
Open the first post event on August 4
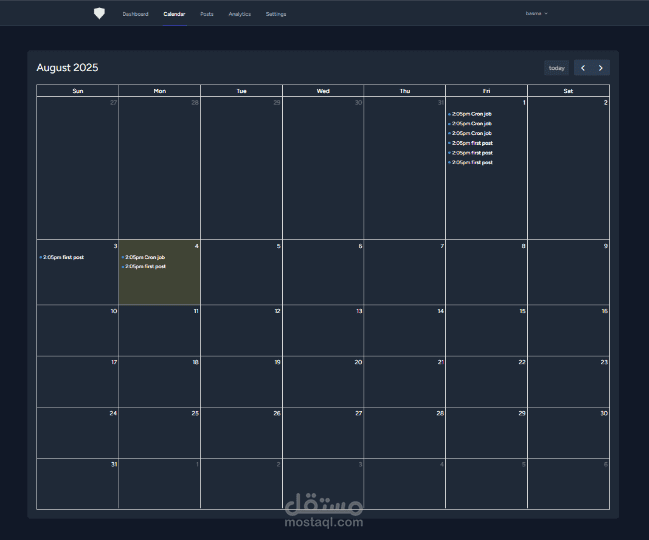tap(144, 266)
